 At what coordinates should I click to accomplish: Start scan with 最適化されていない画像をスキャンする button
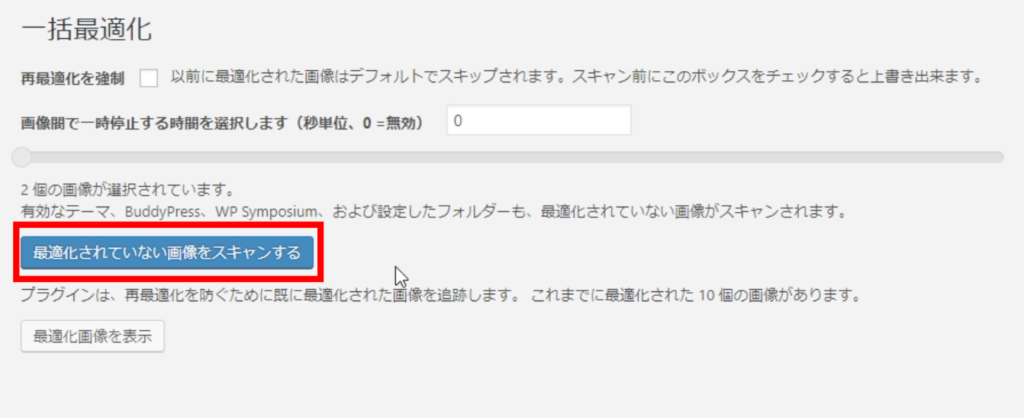167,252
